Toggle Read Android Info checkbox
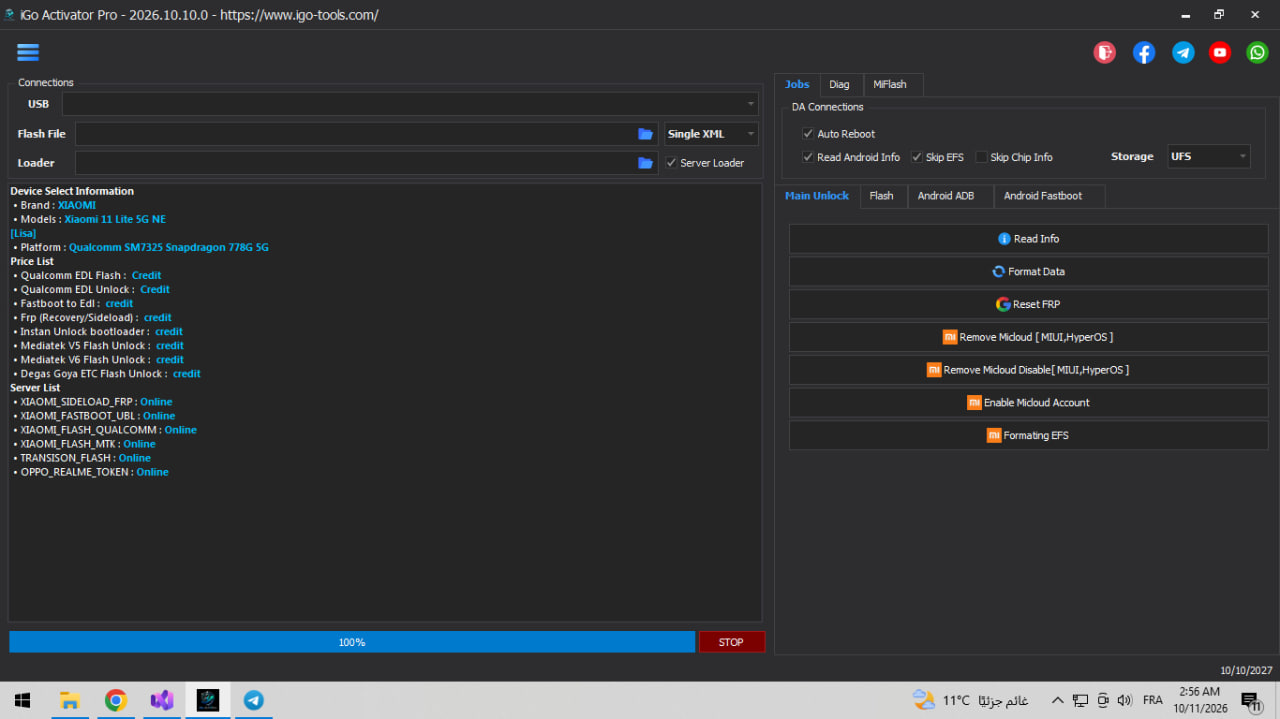The image size is (1280, 719). click(x=808, y=157)
